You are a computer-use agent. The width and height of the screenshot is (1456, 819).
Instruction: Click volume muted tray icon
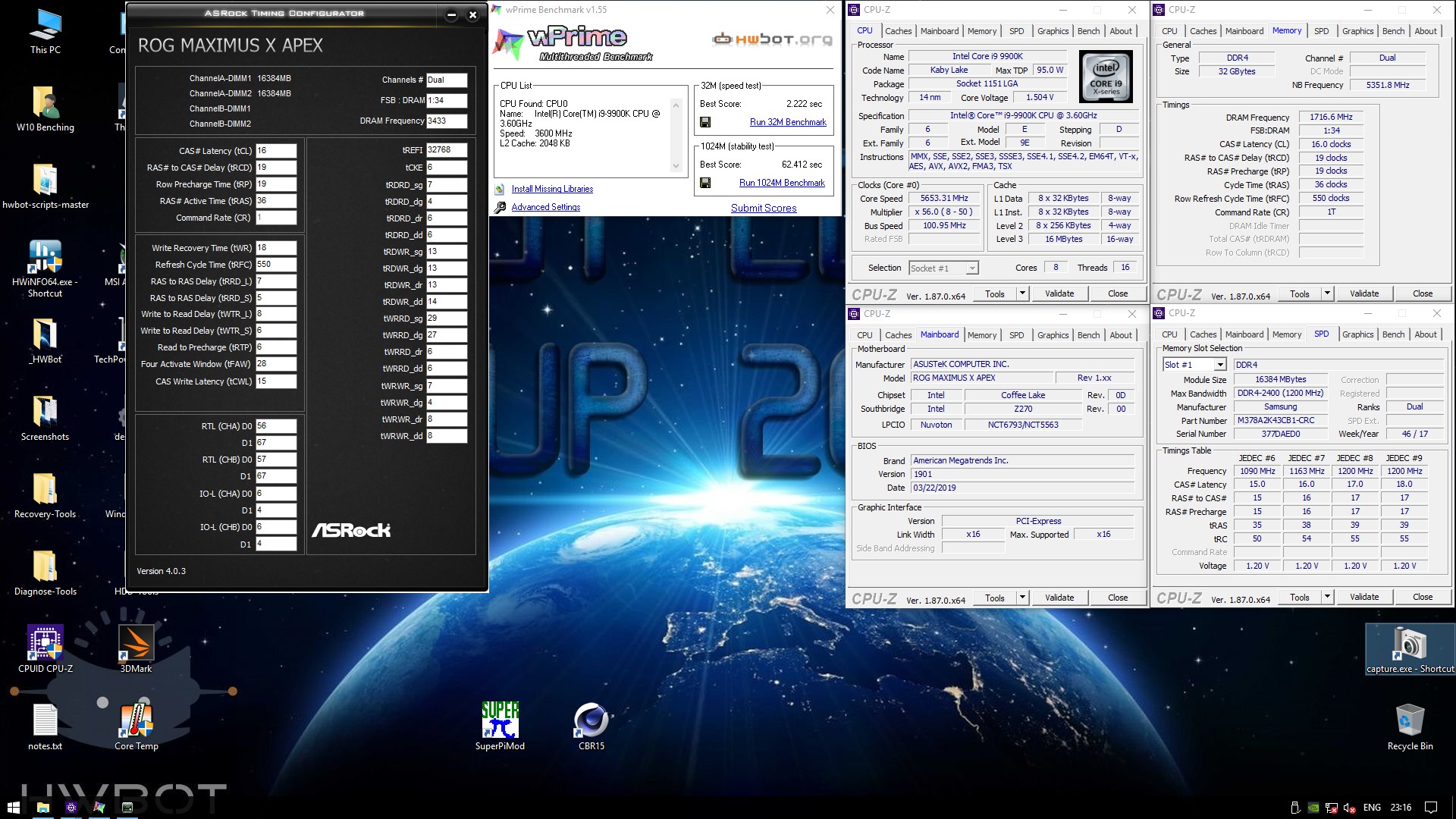click(x=1350, y=808)
